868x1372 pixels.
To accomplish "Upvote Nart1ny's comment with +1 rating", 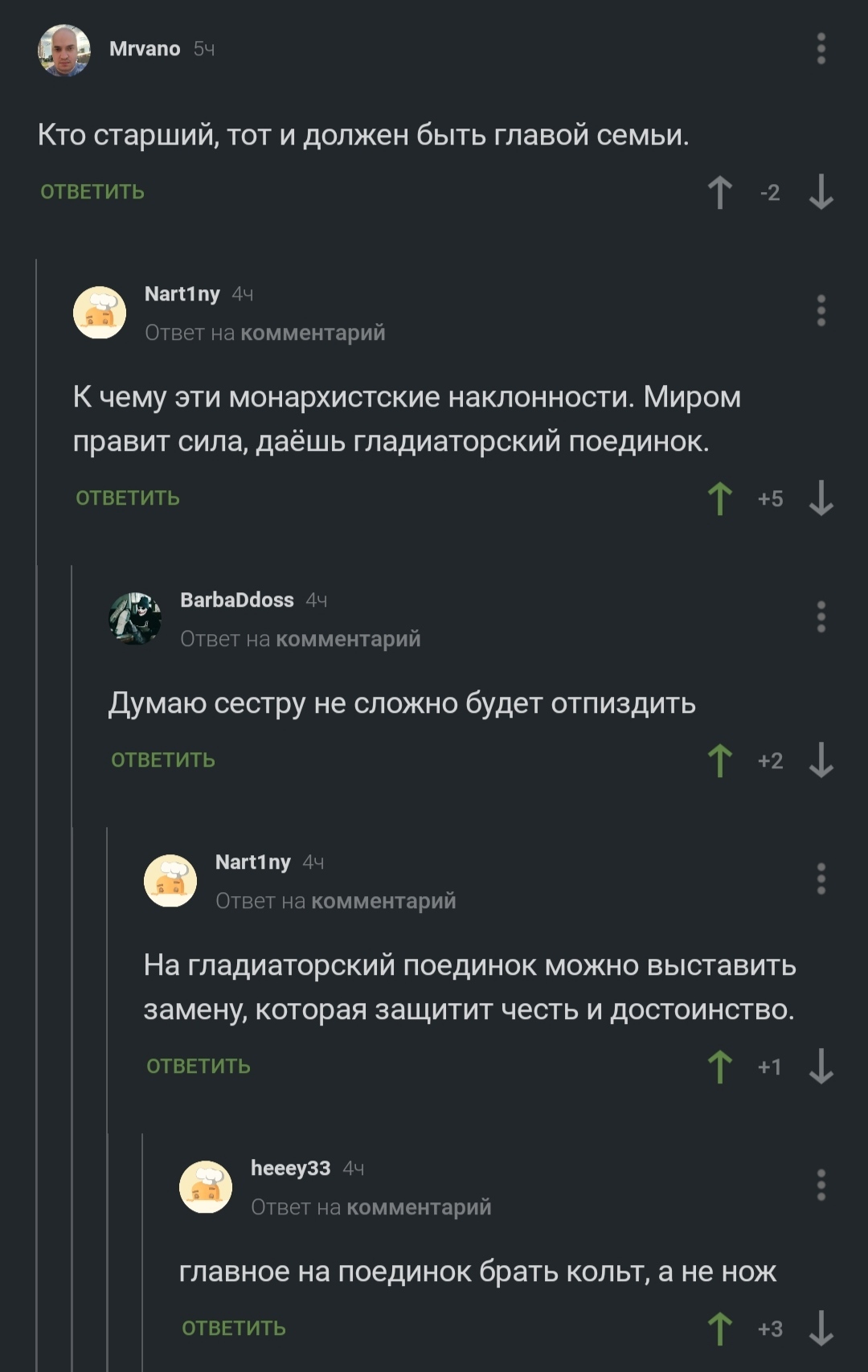I will pos(719,1067).
